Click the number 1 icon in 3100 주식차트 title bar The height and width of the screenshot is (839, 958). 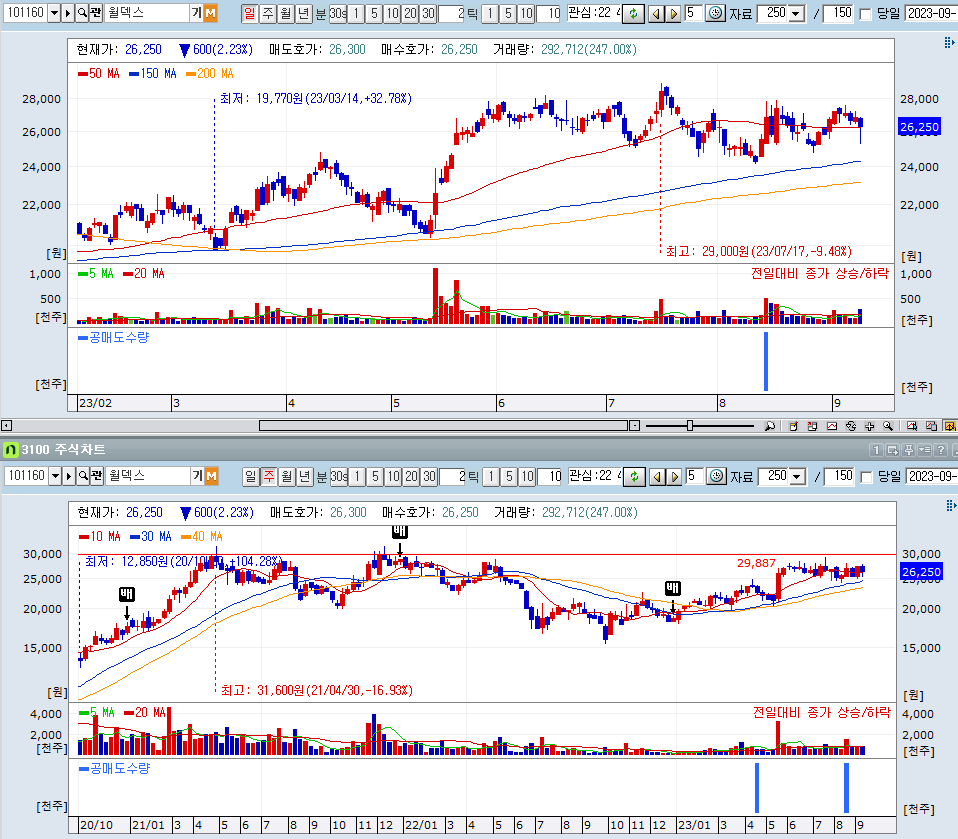click(876, 450)
